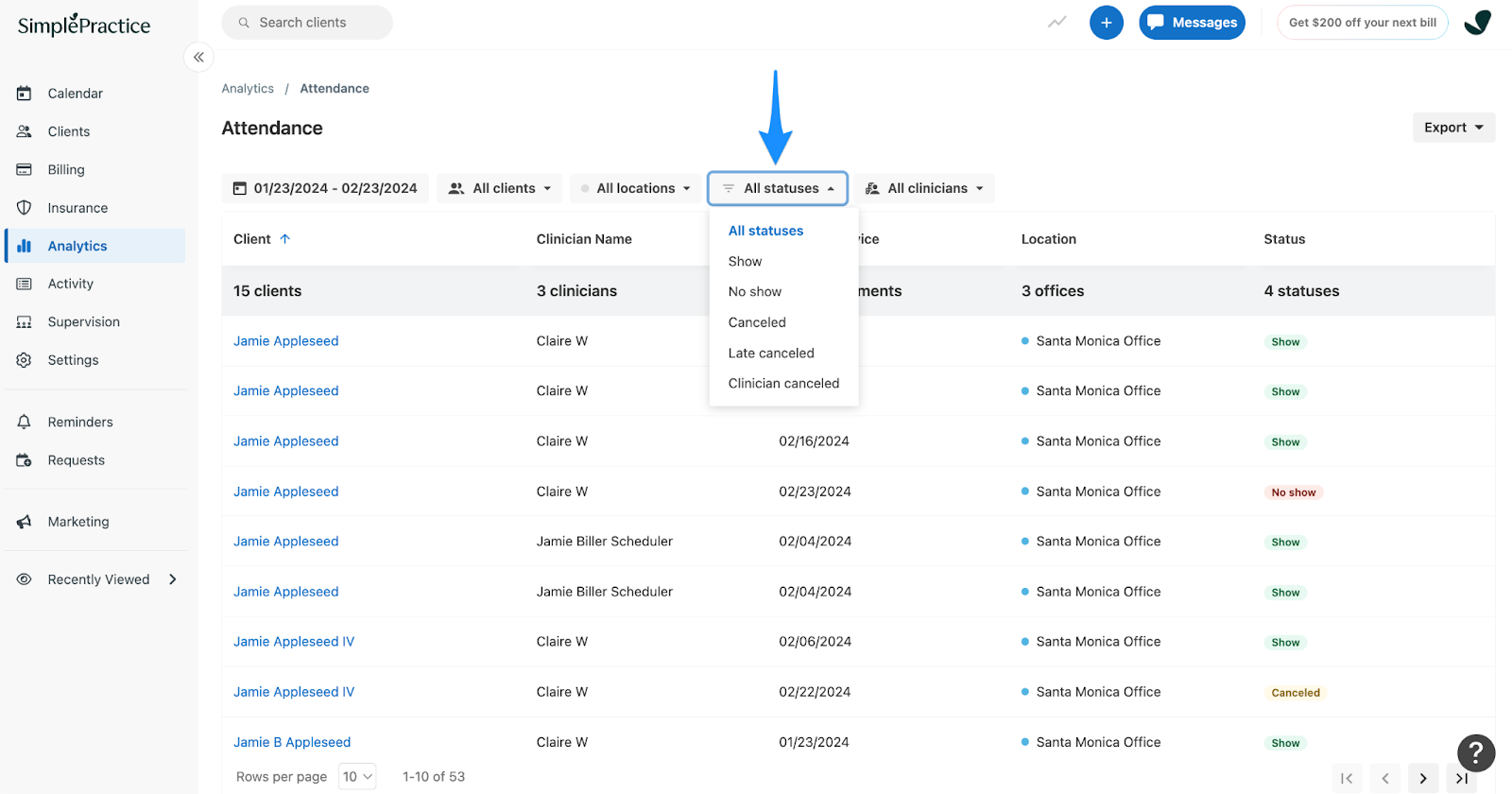Viewport: 1512px width, 794px height.
Task: Open Jamie Appleseed IV row with Canceled status
Action: point(294,692)
